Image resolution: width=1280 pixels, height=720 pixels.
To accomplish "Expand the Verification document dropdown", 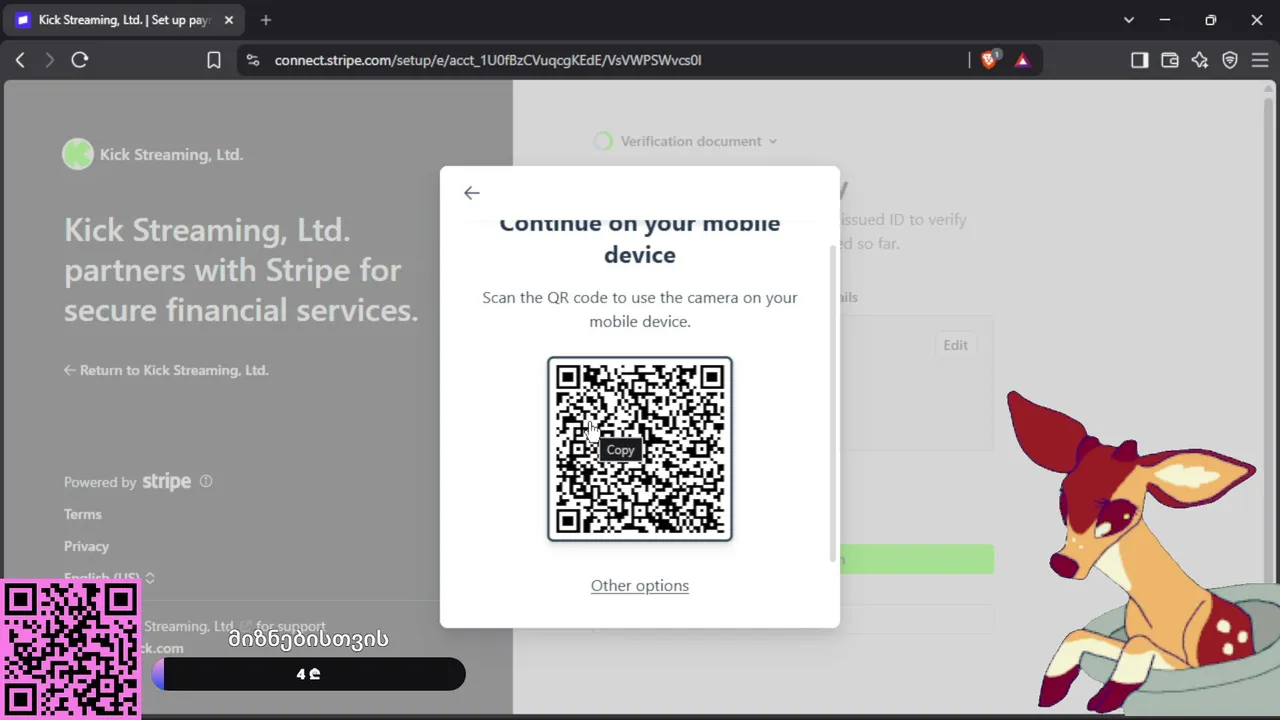I will click(x=699, y=141).
